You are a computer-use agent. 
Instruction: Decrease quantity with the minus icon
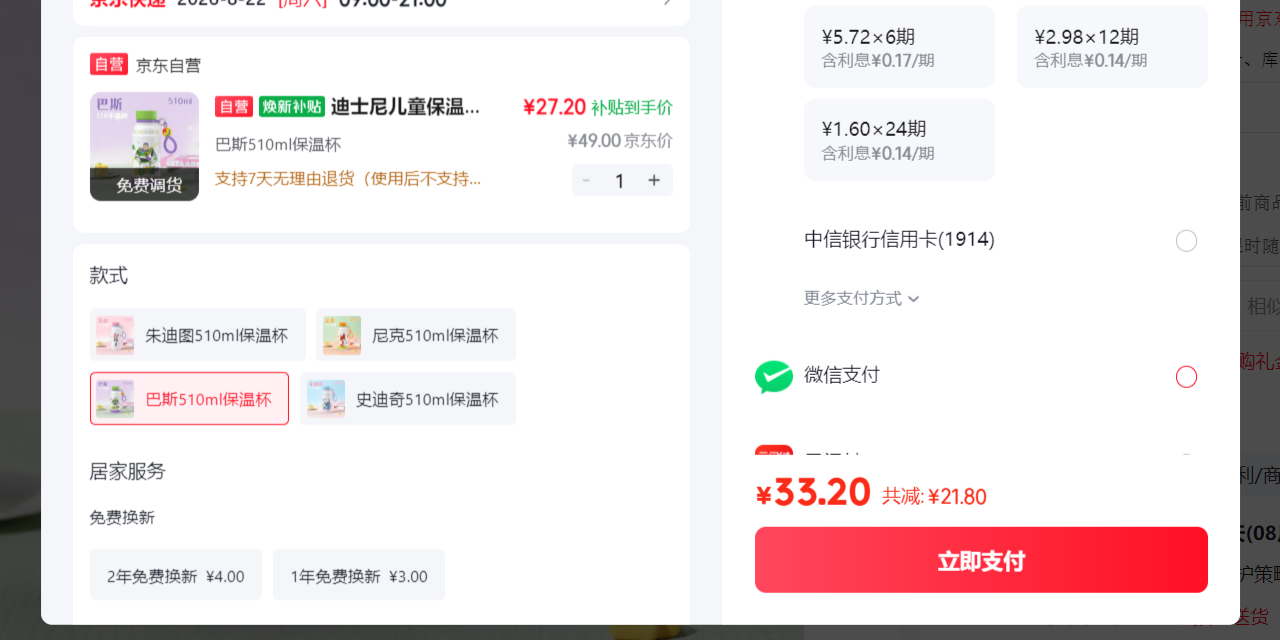point(586,180)
